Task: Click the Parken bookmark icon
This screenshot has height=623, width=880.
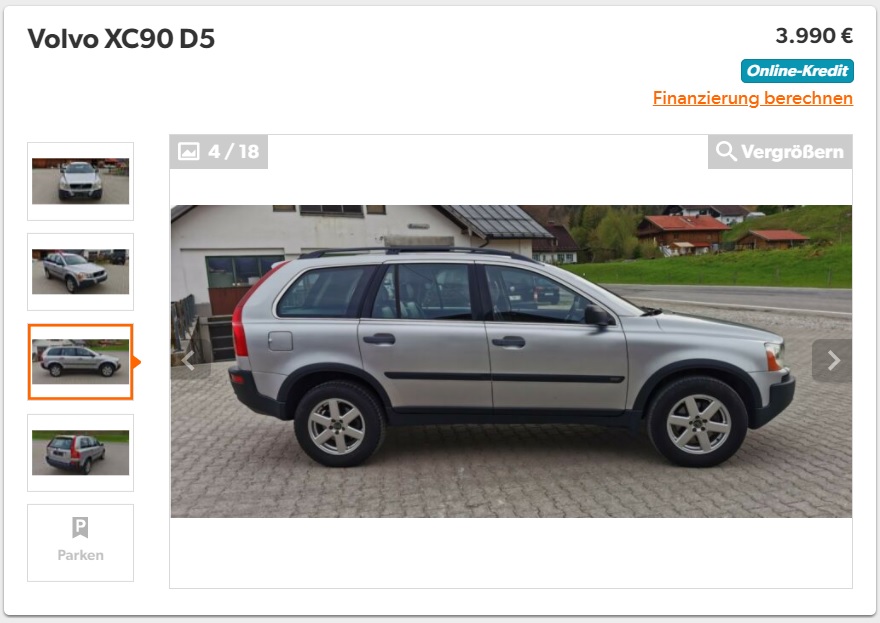Action: tap(80, 528)
